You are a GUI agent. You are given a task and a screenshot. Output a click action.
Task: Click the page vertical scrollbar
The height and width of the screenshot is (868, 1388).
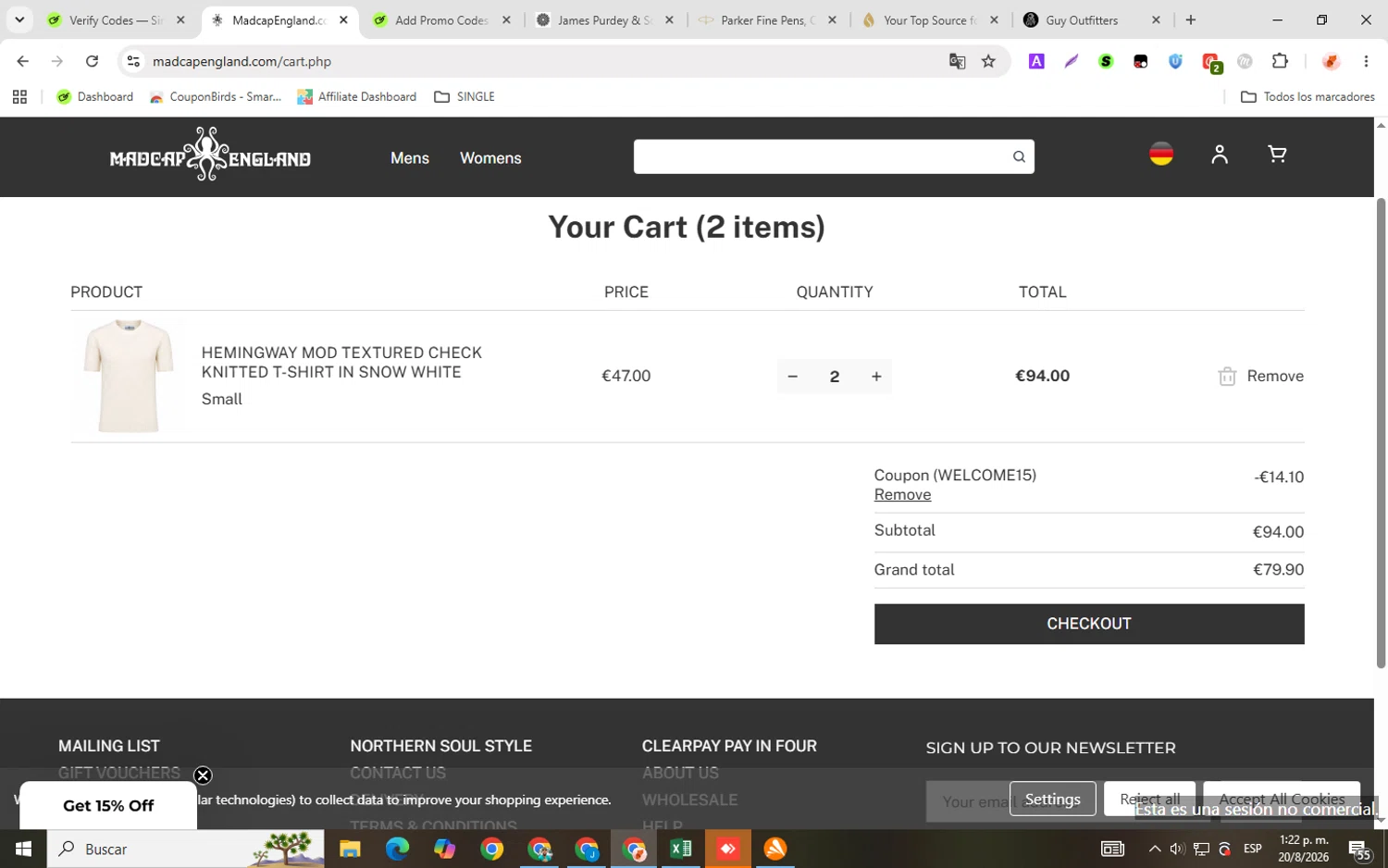[1381, 432]
